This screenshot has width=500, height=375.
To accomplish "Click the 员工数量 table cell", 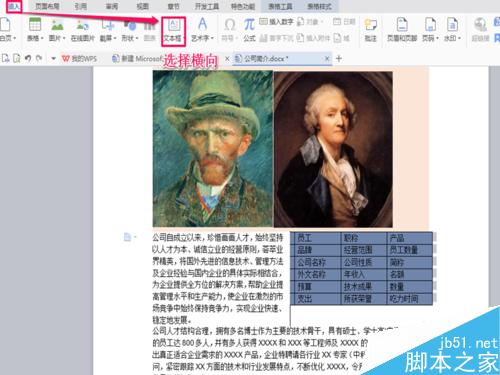I will tap(410, 250).
